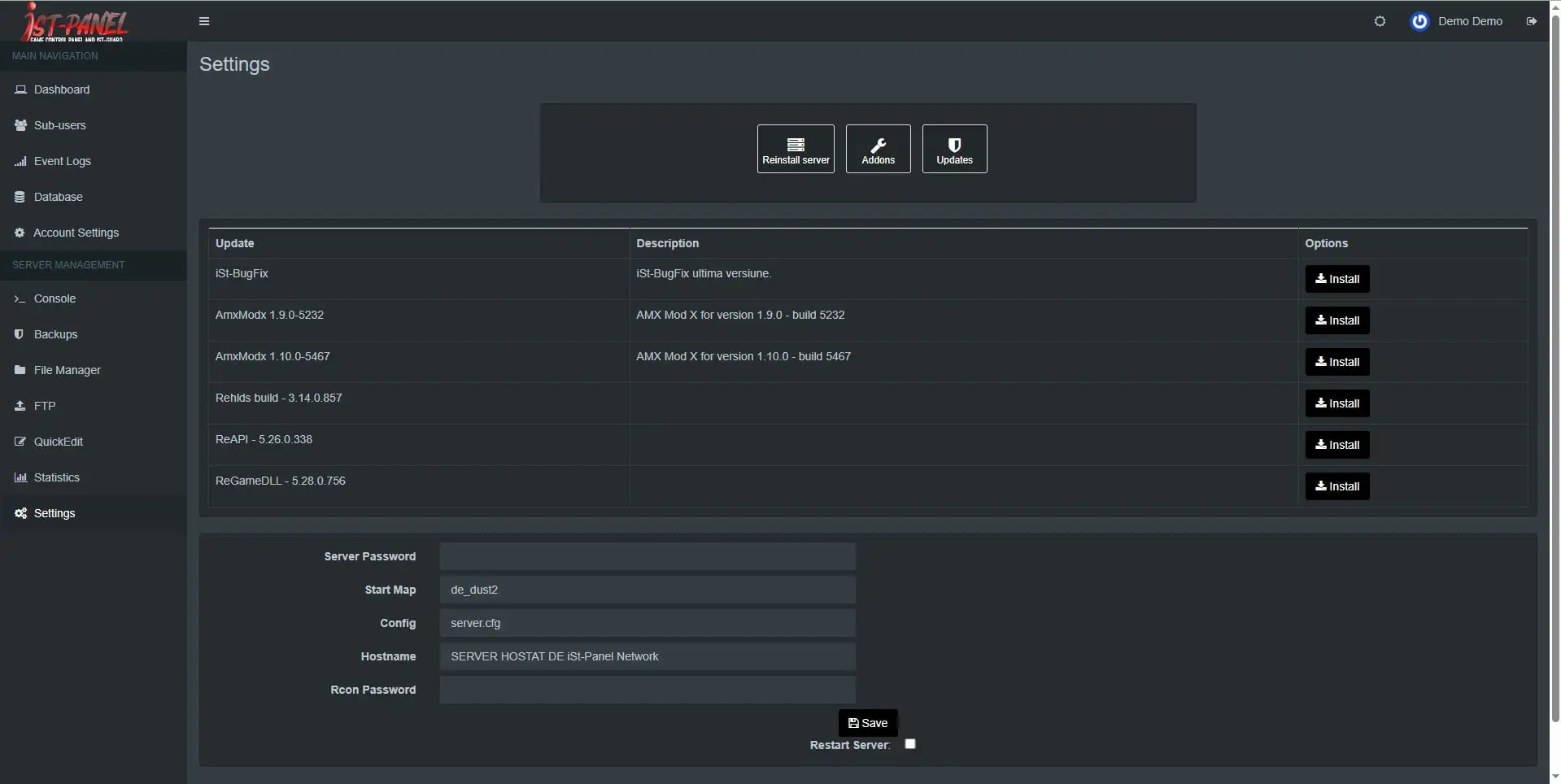The height and width of the screenshot is (784, 1561).
Task: Open Console in the sidebar
Action: tap(94, 298)
